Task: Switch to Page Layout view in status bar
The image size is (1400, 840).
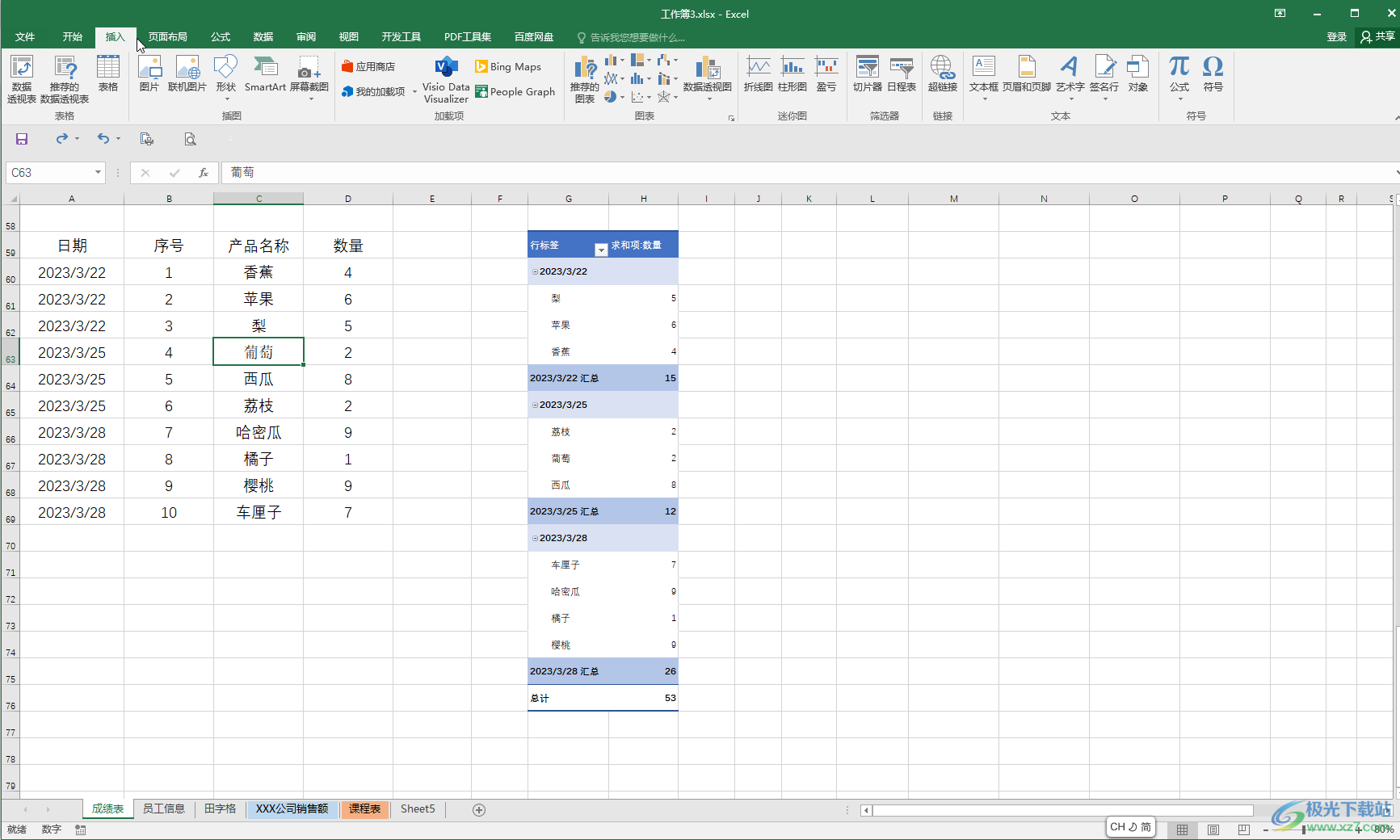Action: 1213,829
